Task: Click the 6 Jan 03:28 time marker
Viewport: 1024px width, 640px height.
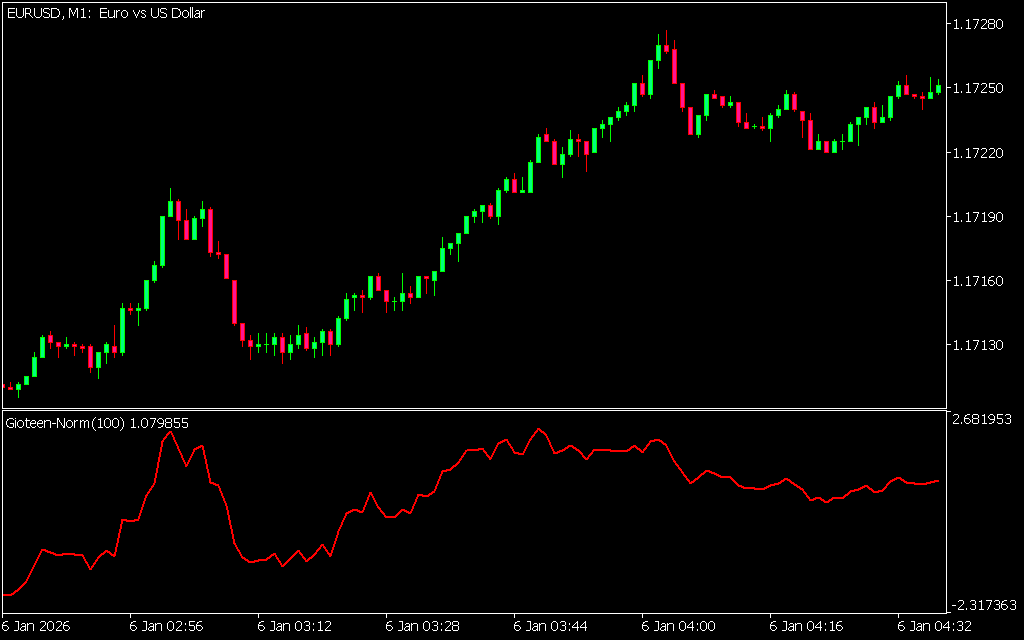Action: pos(423,626)
